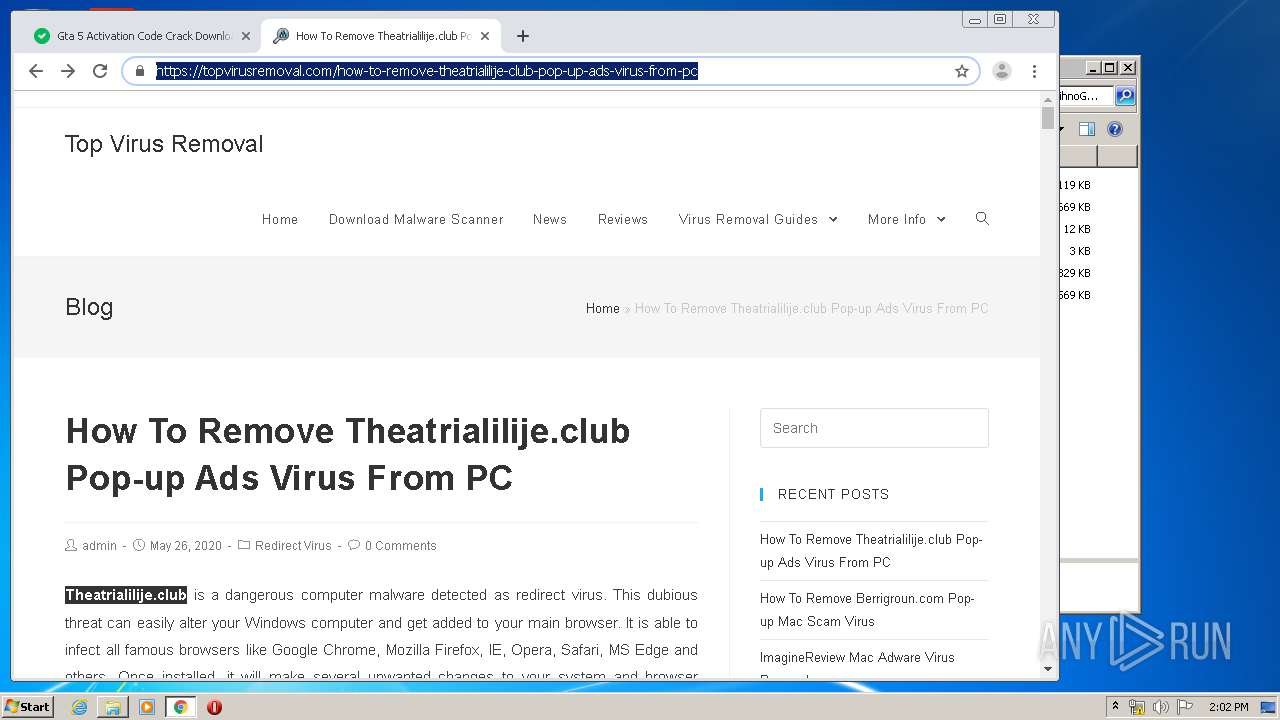Open the Action Center flag tray icon
This screenshot has height=720, width=1280.
(1185, 707)
